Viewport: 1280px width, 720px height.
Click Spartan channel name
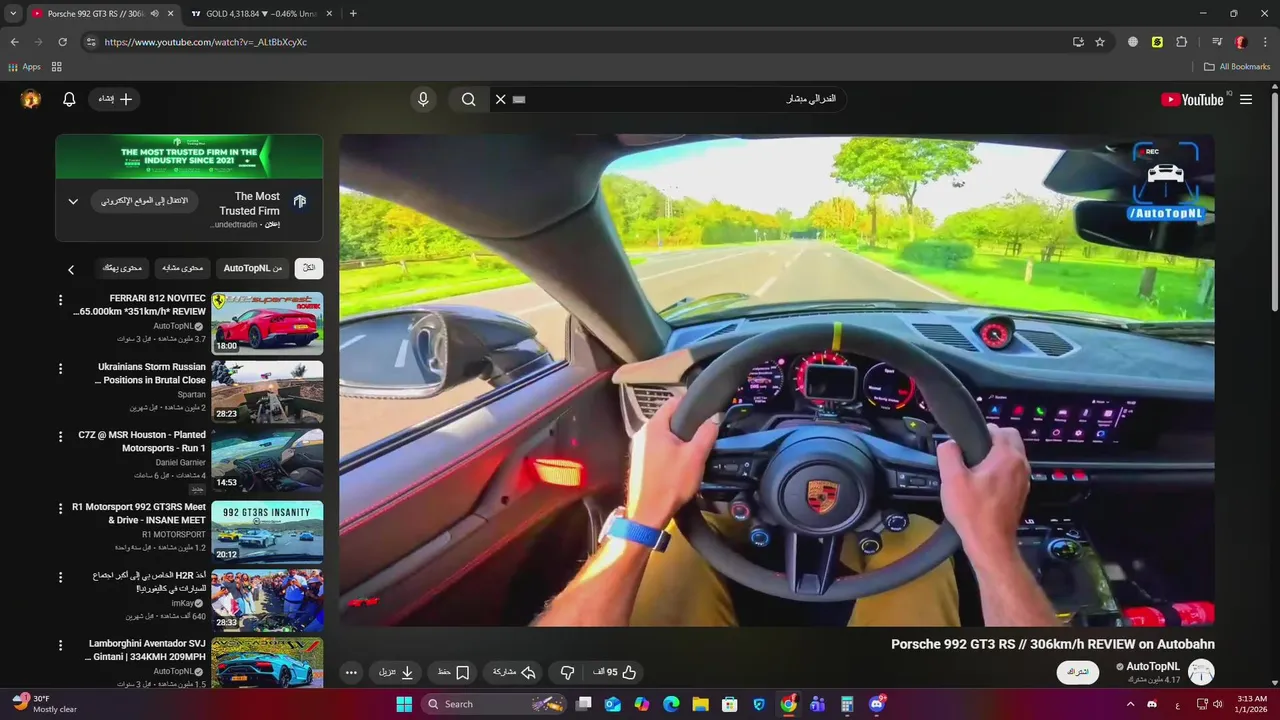(x=191, y=395)
